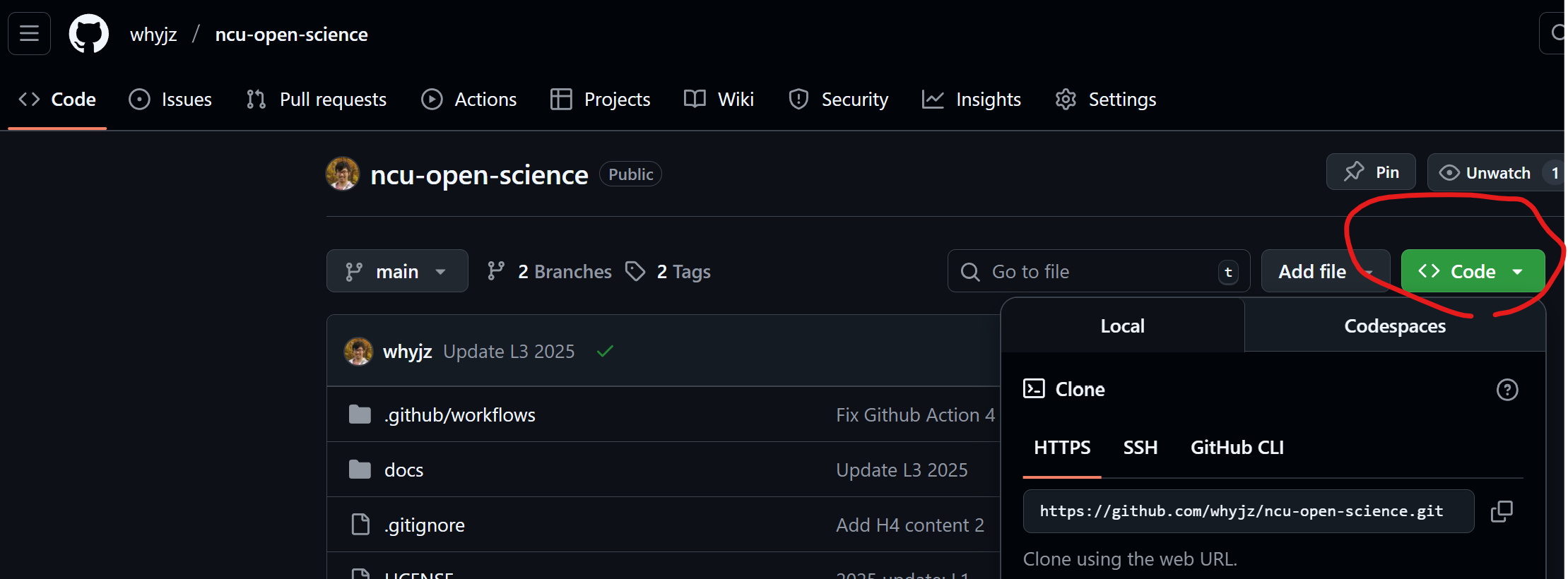Image resolution: width=1568 pixels, height=579 pixels.
Task: Click the Clone help question-mark icon
Action: (x=1507, y=390)
